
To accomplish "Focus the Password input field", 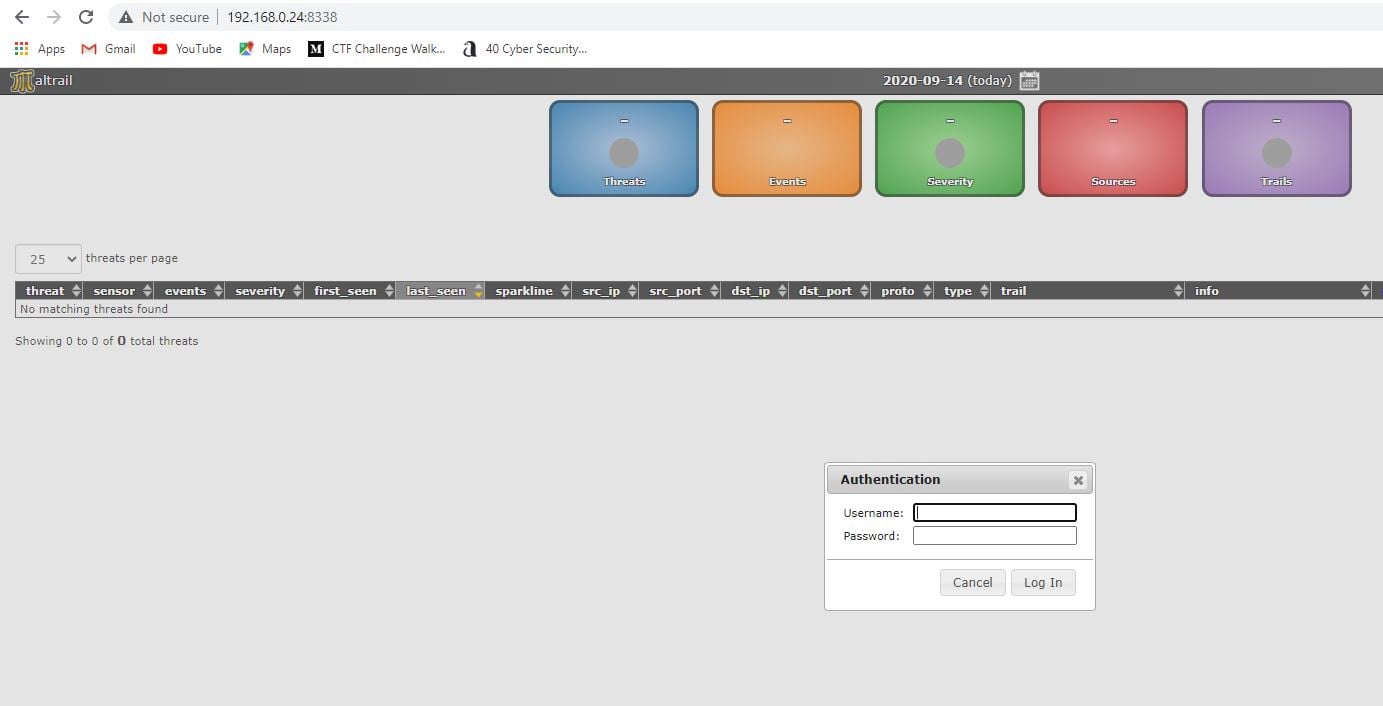I will [995, 535].
